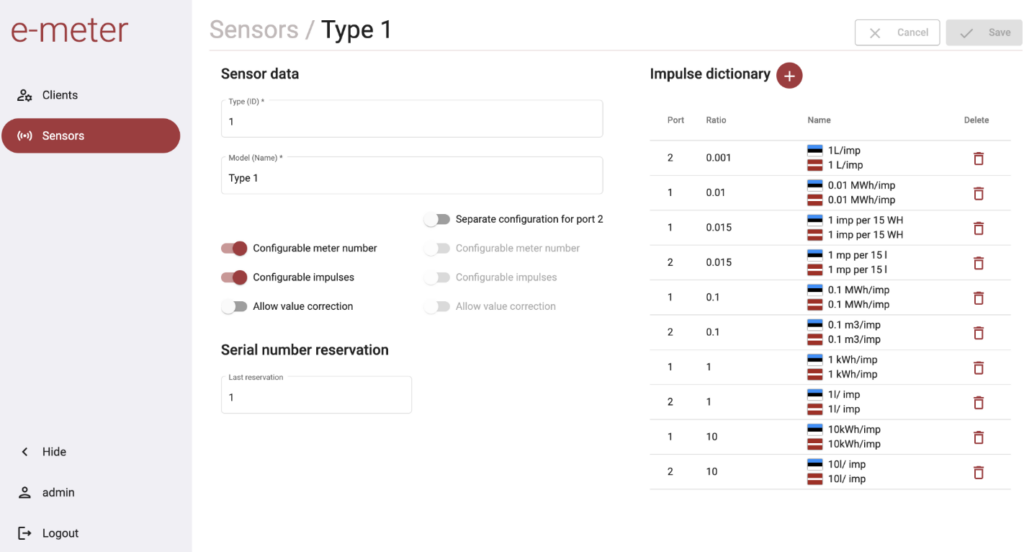Viewport: 1024px width, 552px height.
Task: Delete the 10l/ imp row
Action: coord(978,472)
